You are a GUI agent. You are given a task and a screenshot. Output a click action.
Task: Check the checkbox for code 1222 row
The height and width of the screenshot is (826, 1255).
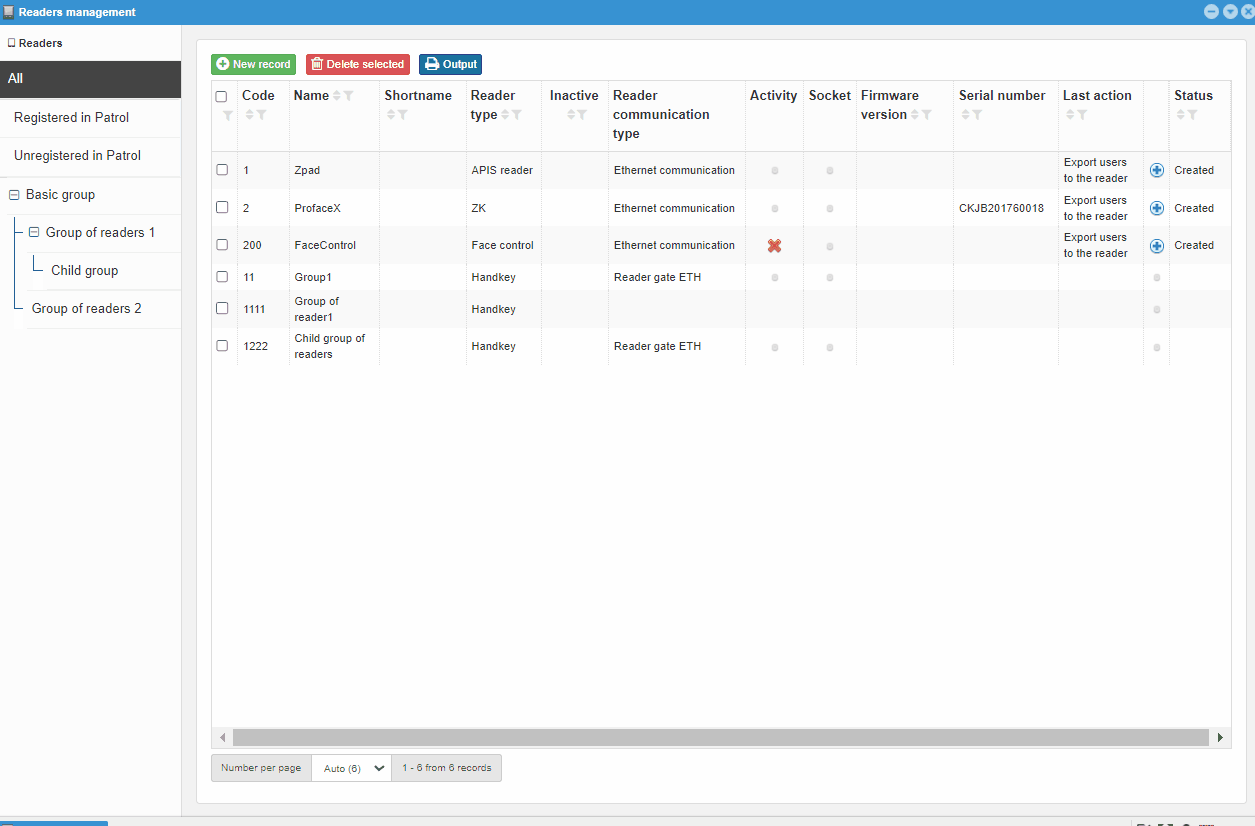tap(222, 346)
